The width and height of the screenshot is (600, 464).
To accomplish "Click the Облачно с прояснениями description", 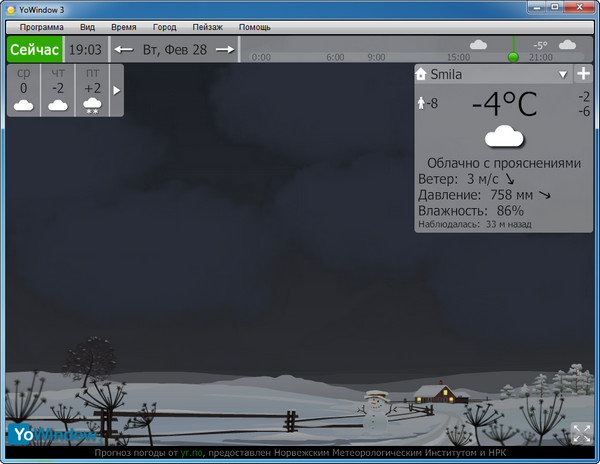I will 504,163.
